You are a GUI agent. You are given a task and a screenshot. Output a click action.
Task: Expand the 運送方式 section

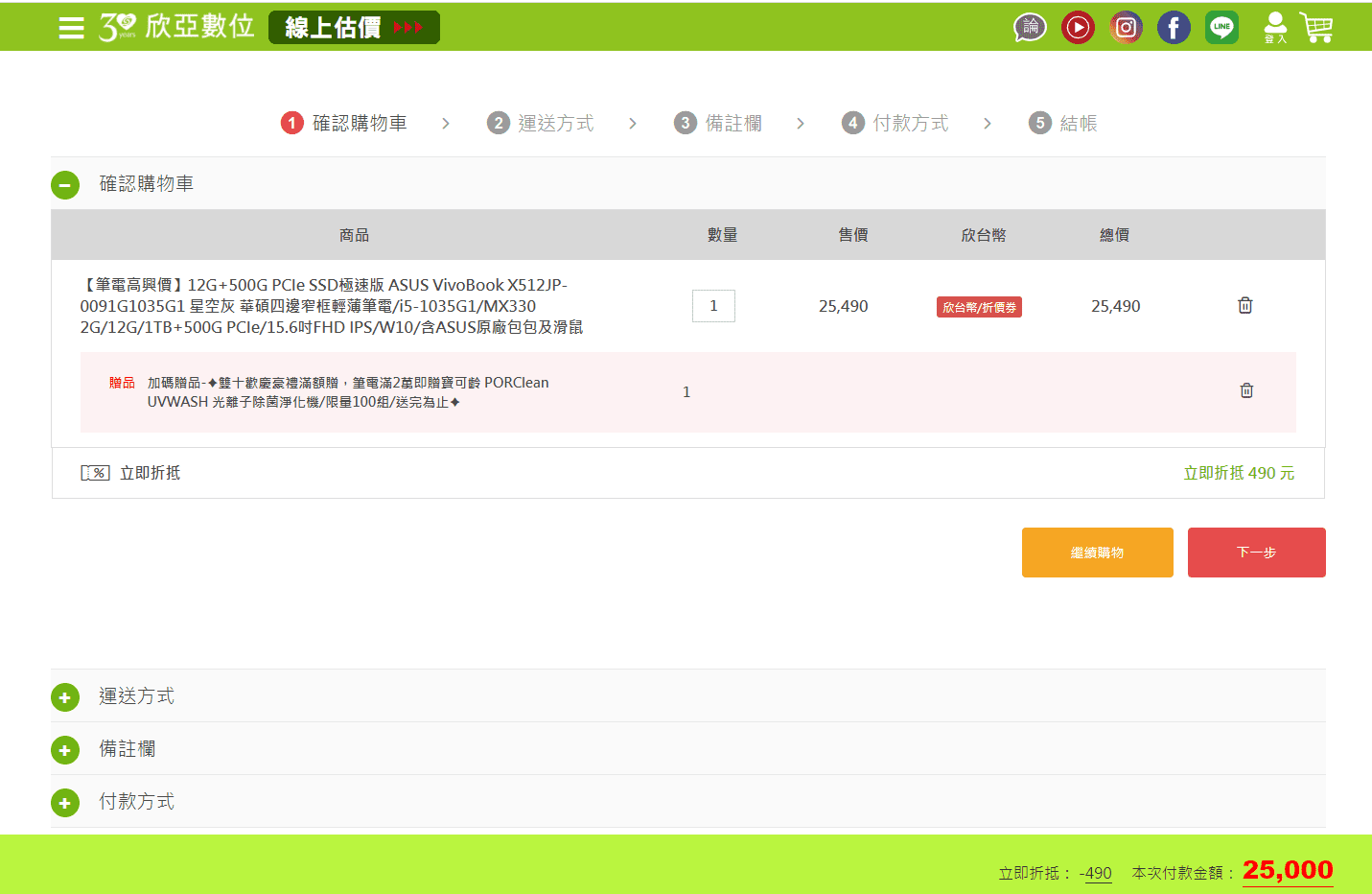click(x=65, y=697)
